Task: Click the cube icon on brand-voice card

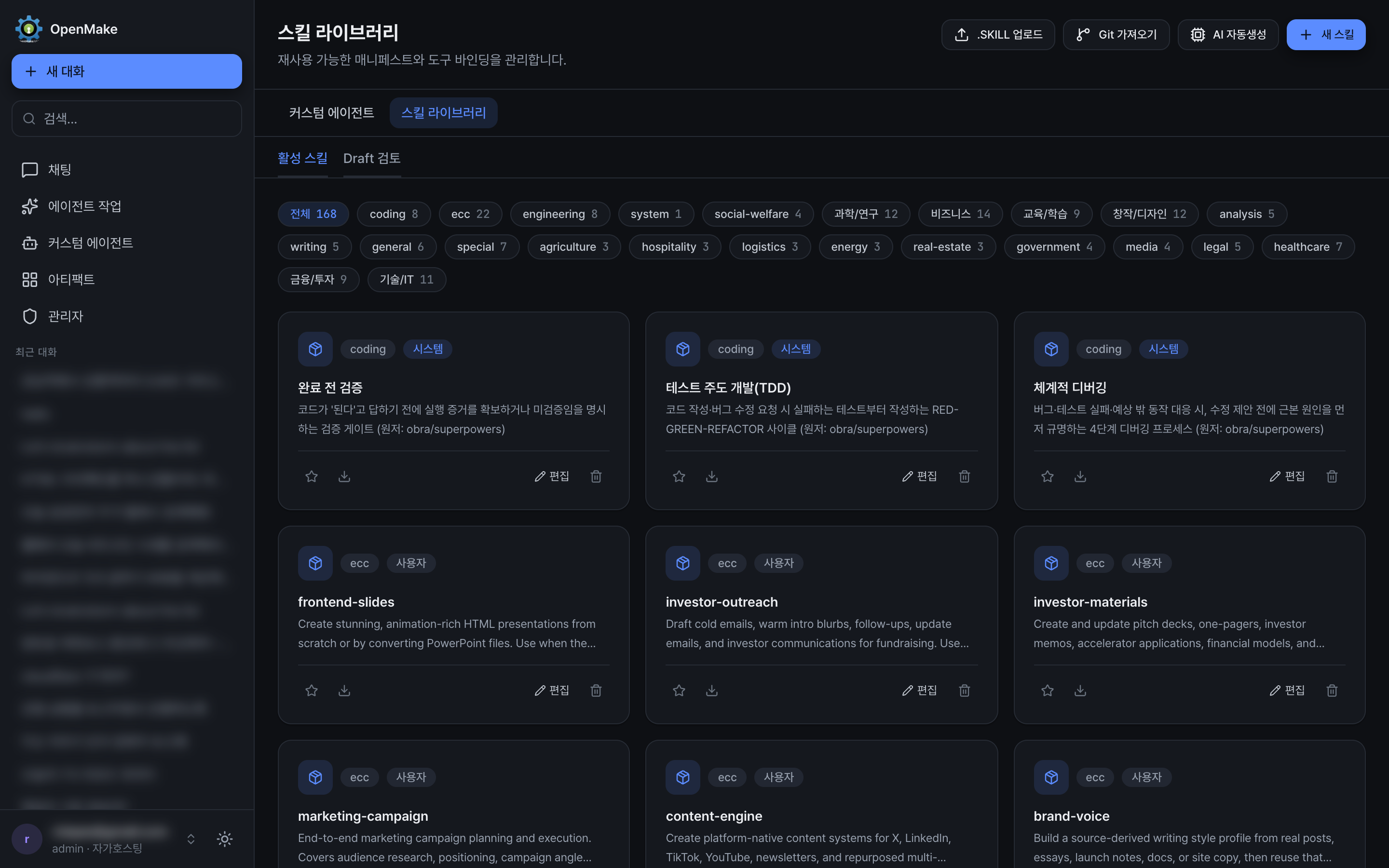Action: pos(1051,777)
